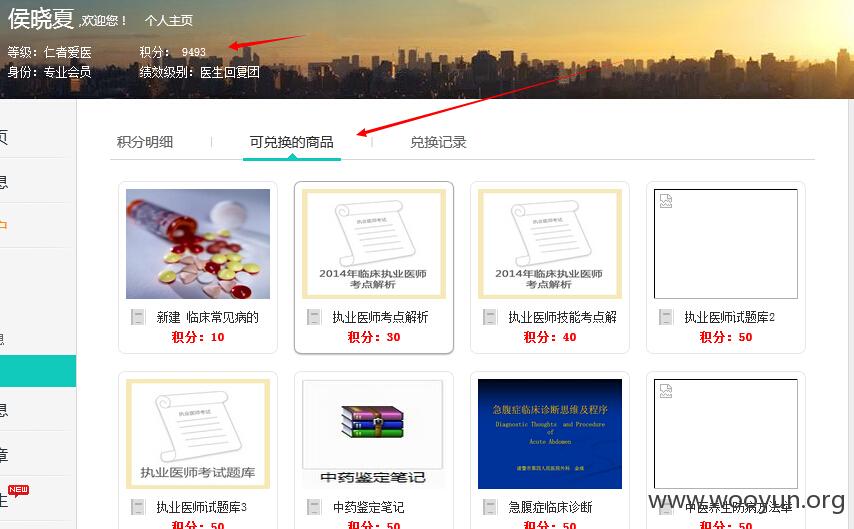Open the 执业医师技能考点解 product thumbnail
The image size is (854, 529).
tap(550, 244)
